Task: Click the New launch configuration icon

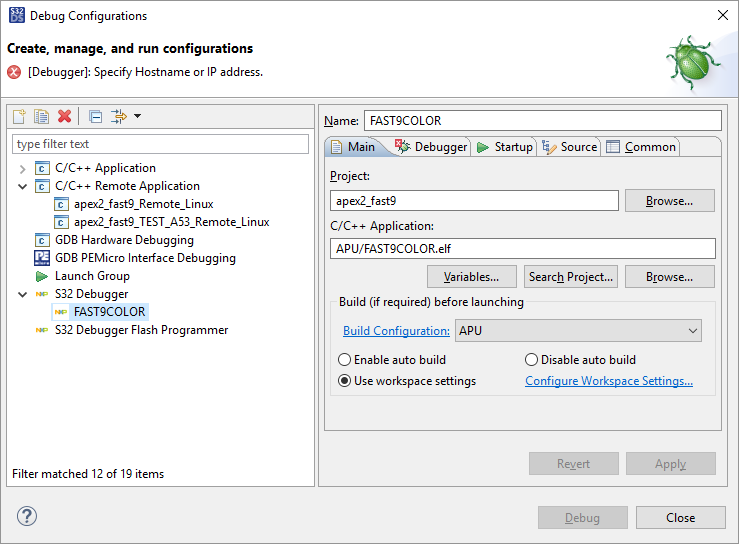Action: [20, 117]
